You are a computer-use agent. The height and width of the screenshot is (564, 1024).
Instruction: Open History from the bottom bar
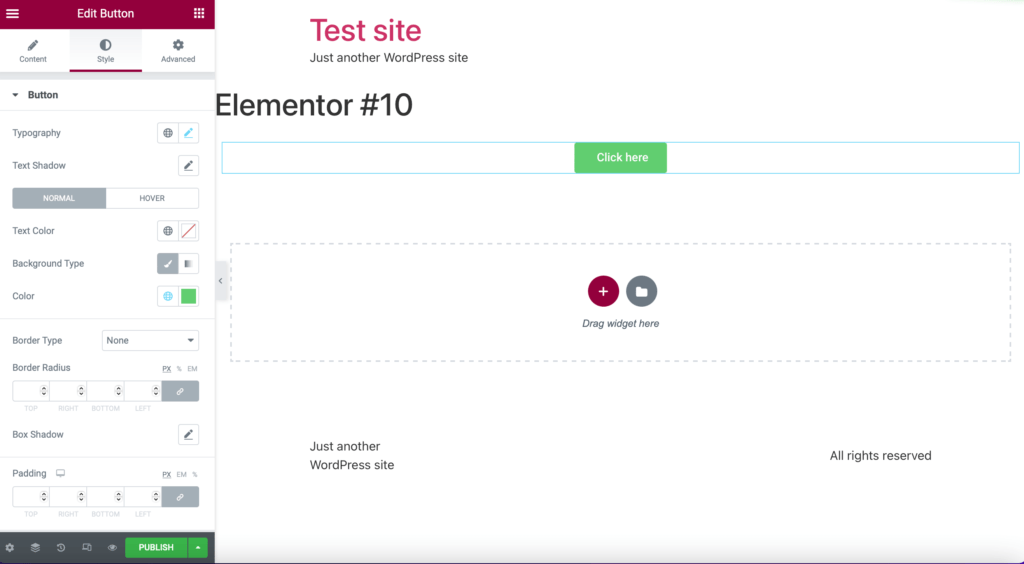pos(61,547)
